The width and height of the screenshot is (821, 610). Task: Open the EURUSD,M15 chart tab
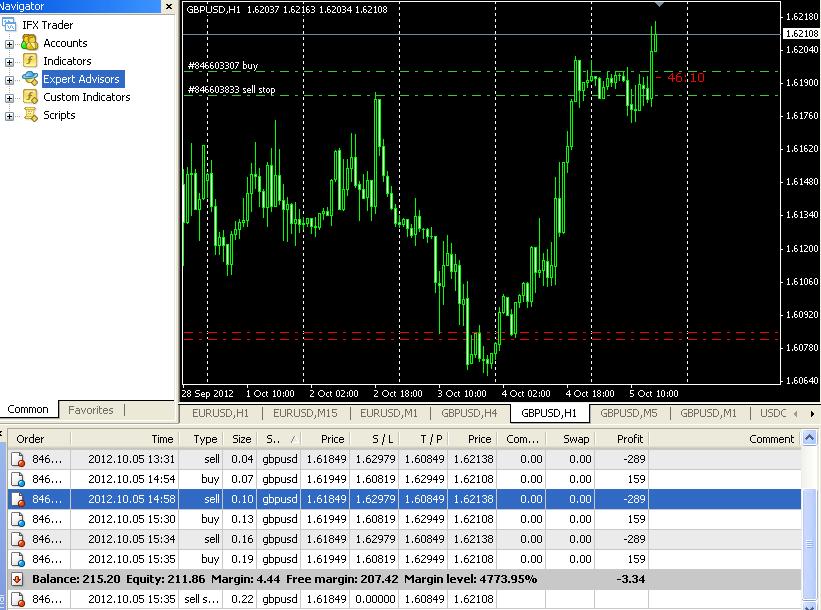click(305, 413)
